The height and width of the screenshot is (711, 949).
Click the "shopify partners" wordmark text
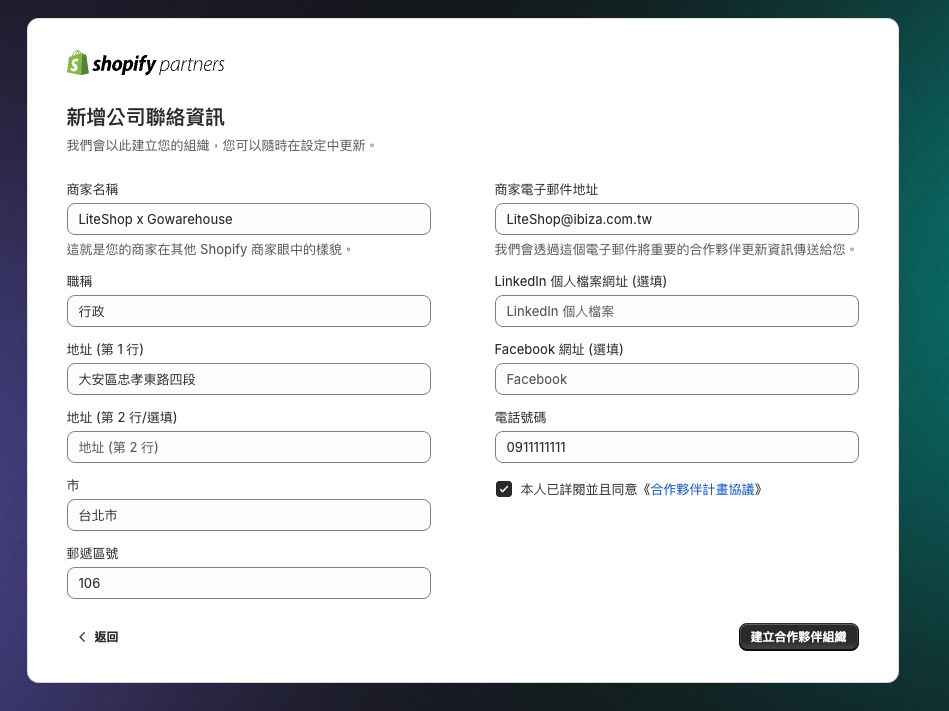tap(158, 65)
